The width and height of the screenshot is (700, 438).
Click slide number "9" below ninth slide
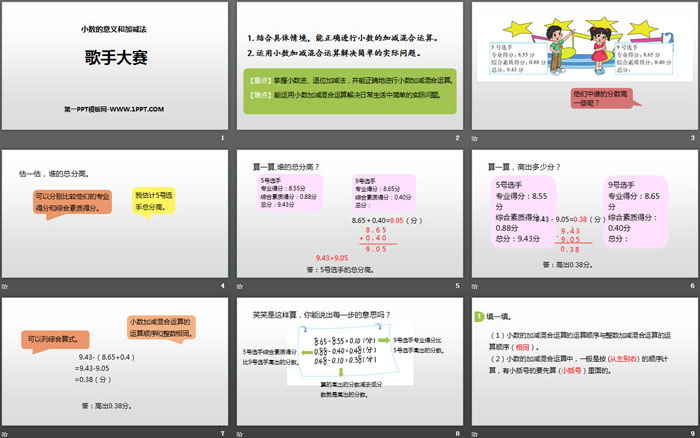coord(692,434)
